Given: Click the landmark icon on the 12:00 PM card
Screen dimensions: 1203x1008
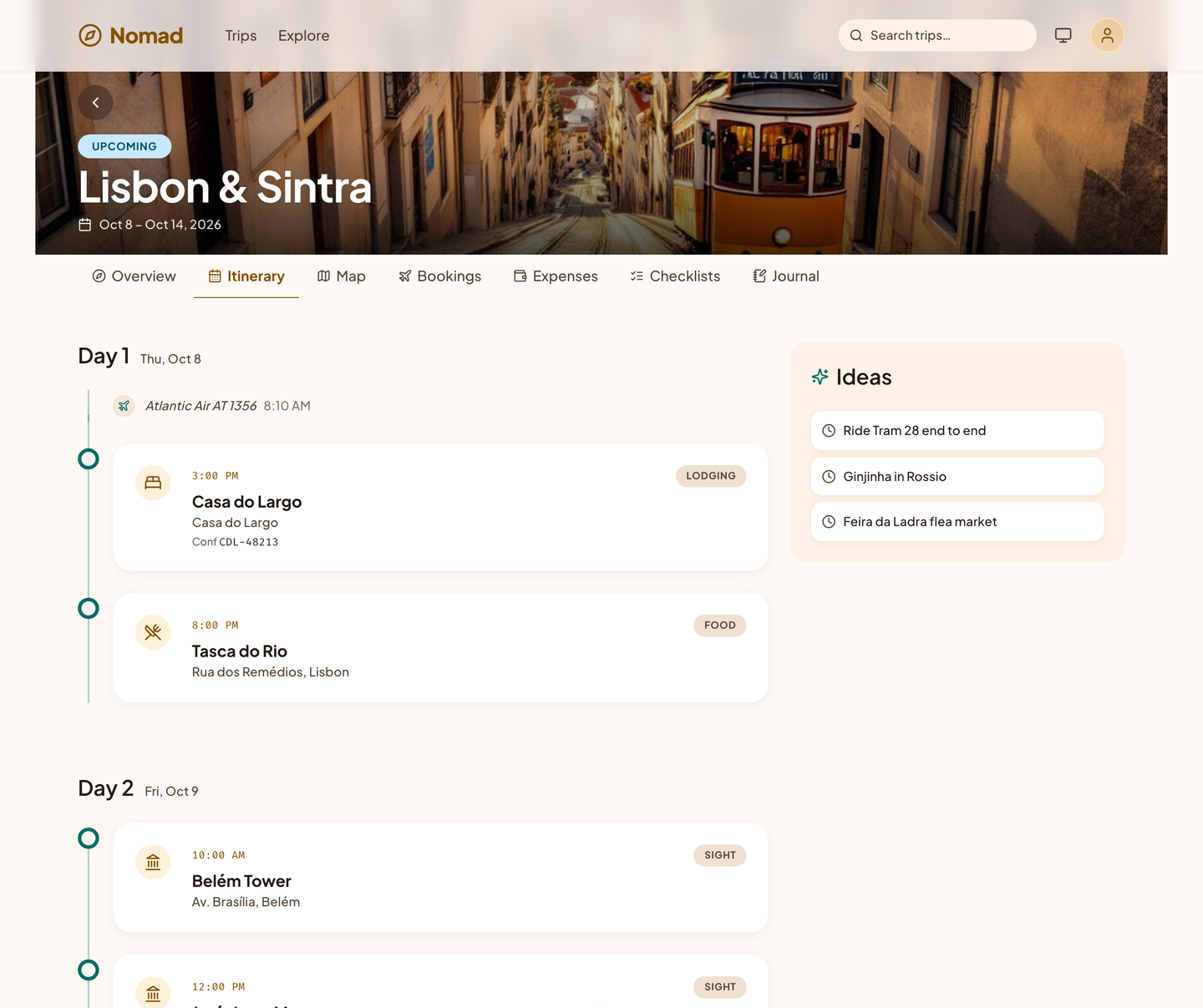Looking at the screenshot, I should point(153,992).
